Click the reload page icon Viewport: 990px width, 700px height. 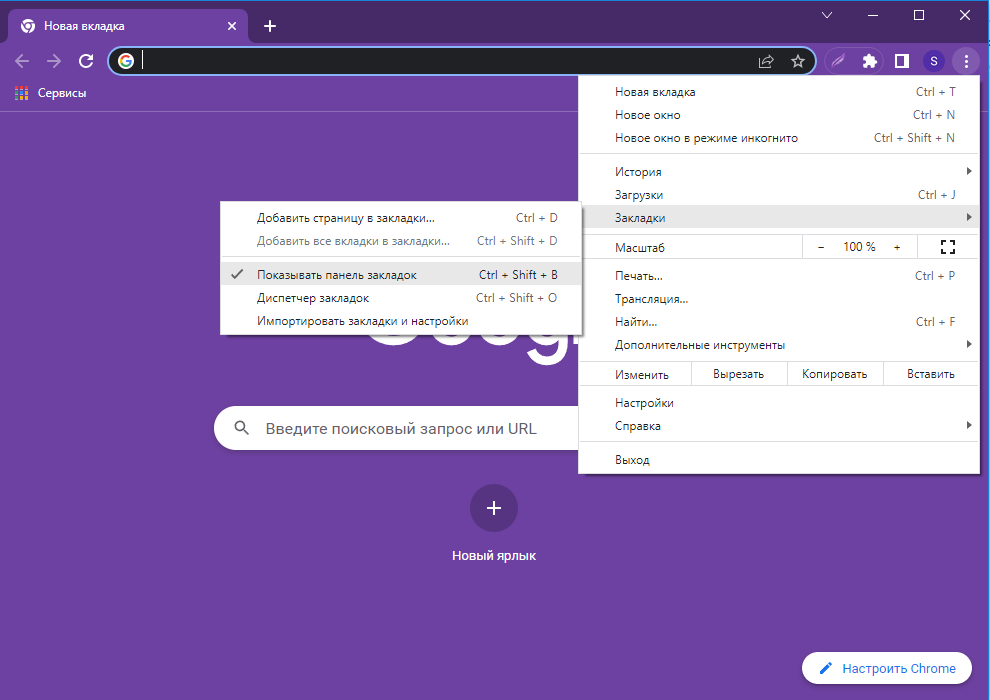click(x=86, y=61)
